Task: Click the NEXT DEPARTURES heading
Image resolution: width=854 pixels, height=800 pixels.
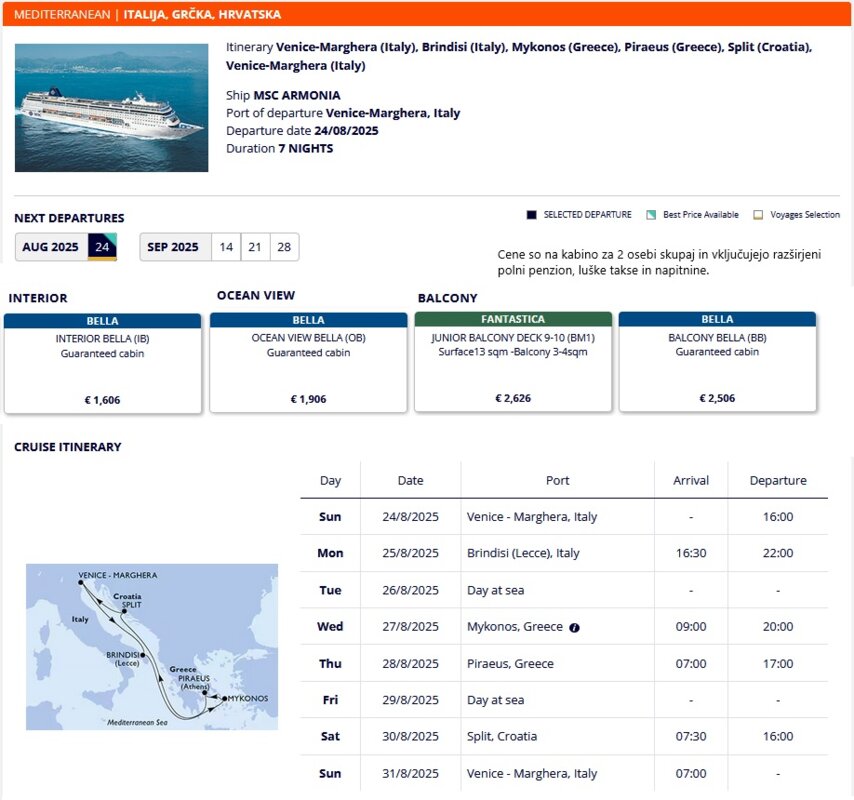Action: [69, 218]
